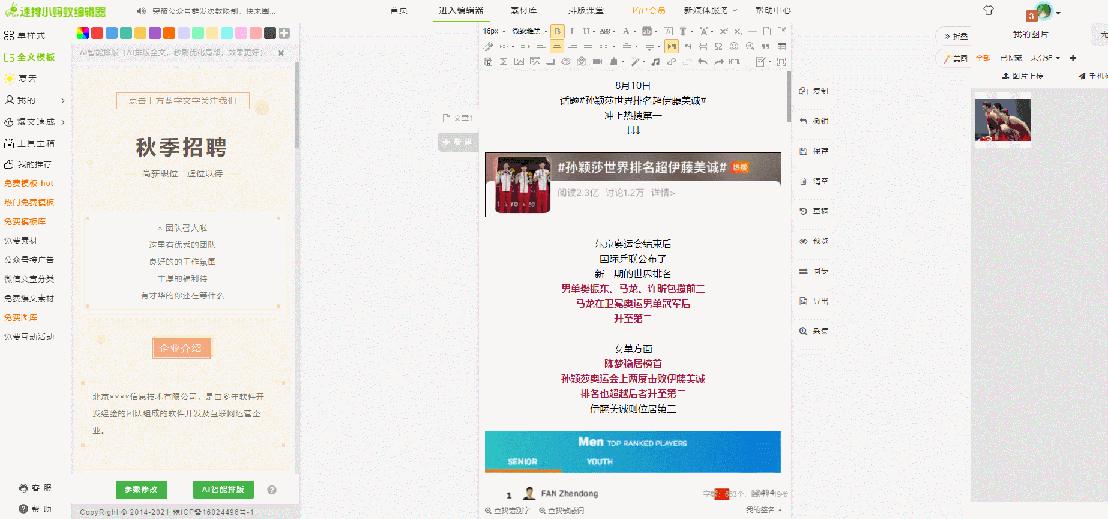The height and width of the screenshot is (519, 1108).
Task: Open 素材库 in top navigation
Action: [524, 11]
